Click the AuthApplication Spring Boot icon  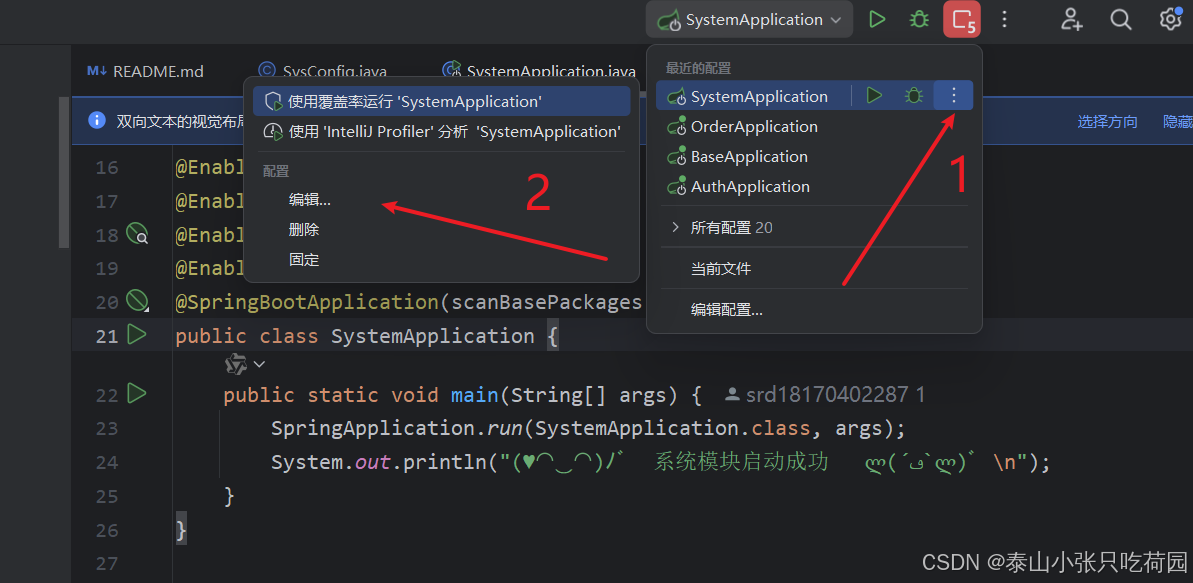[676, 186]
